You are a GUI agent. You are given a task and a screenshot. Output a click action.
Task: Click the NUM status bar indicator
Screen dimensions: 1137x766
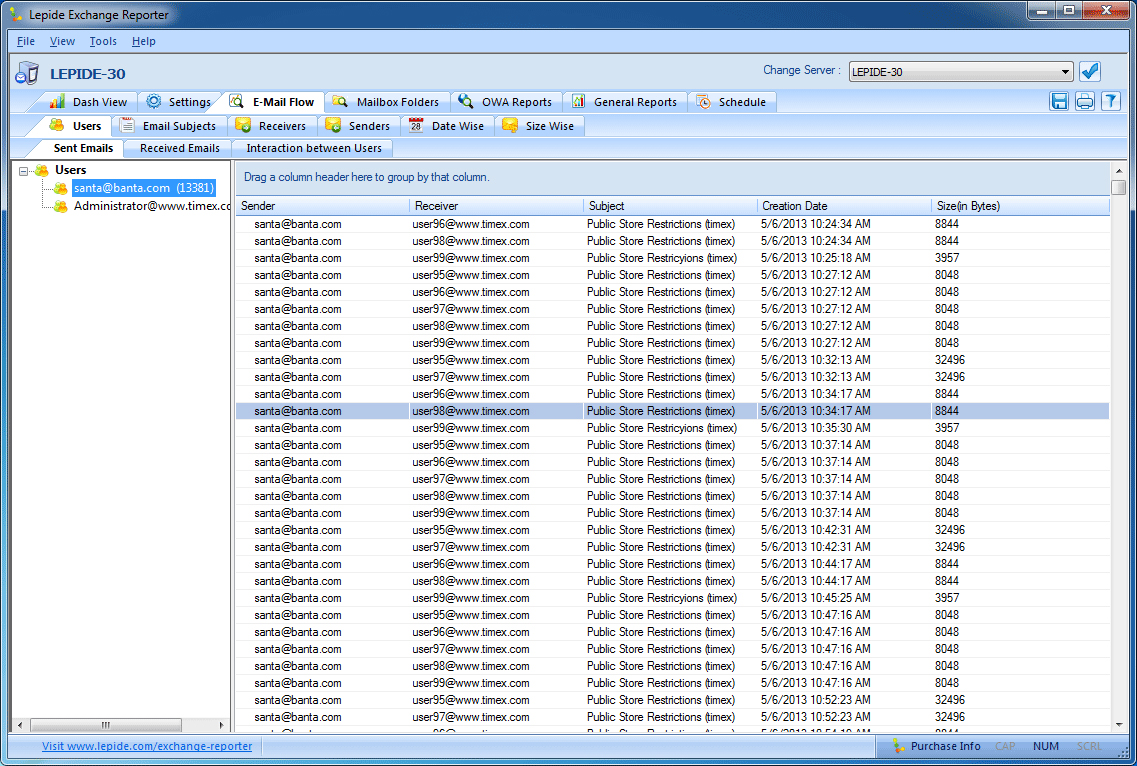coord(1046,746)
